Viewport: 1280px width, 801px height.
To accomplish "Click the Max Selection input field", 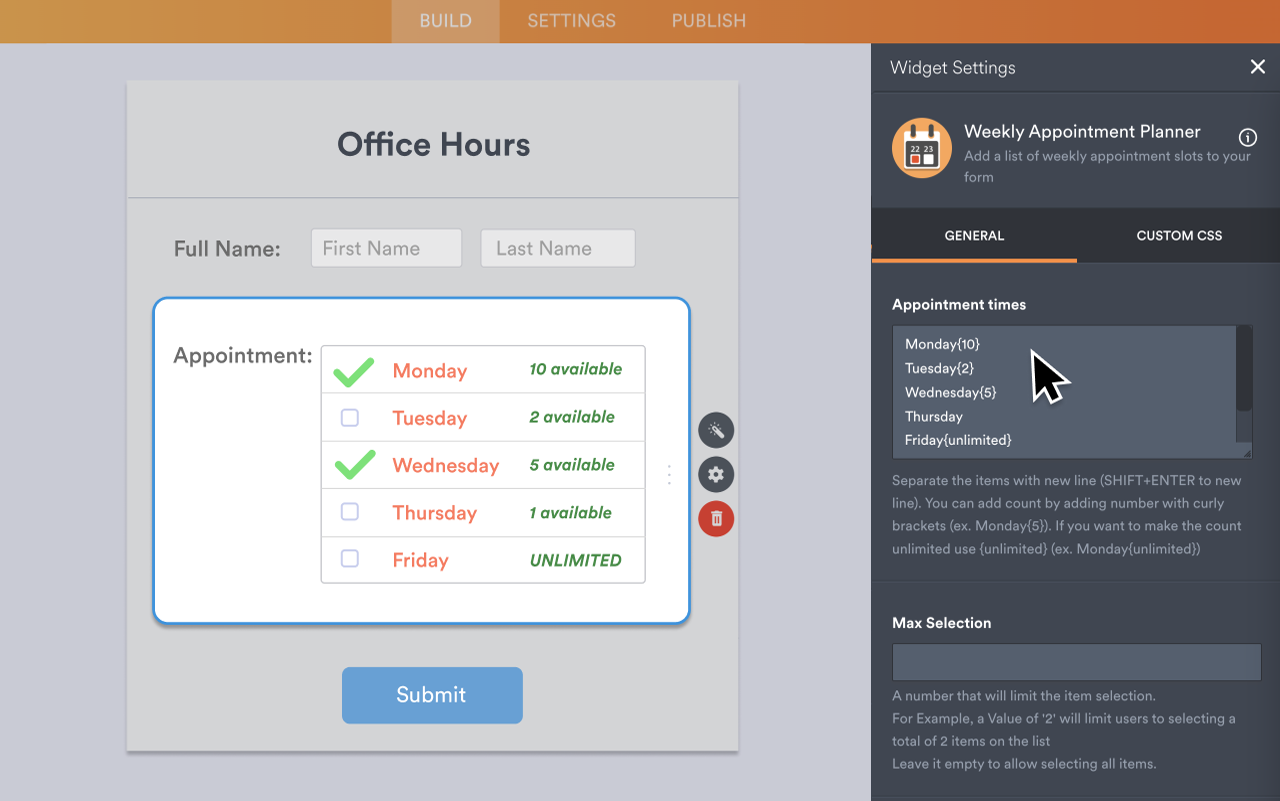I will pos(1075,661).
